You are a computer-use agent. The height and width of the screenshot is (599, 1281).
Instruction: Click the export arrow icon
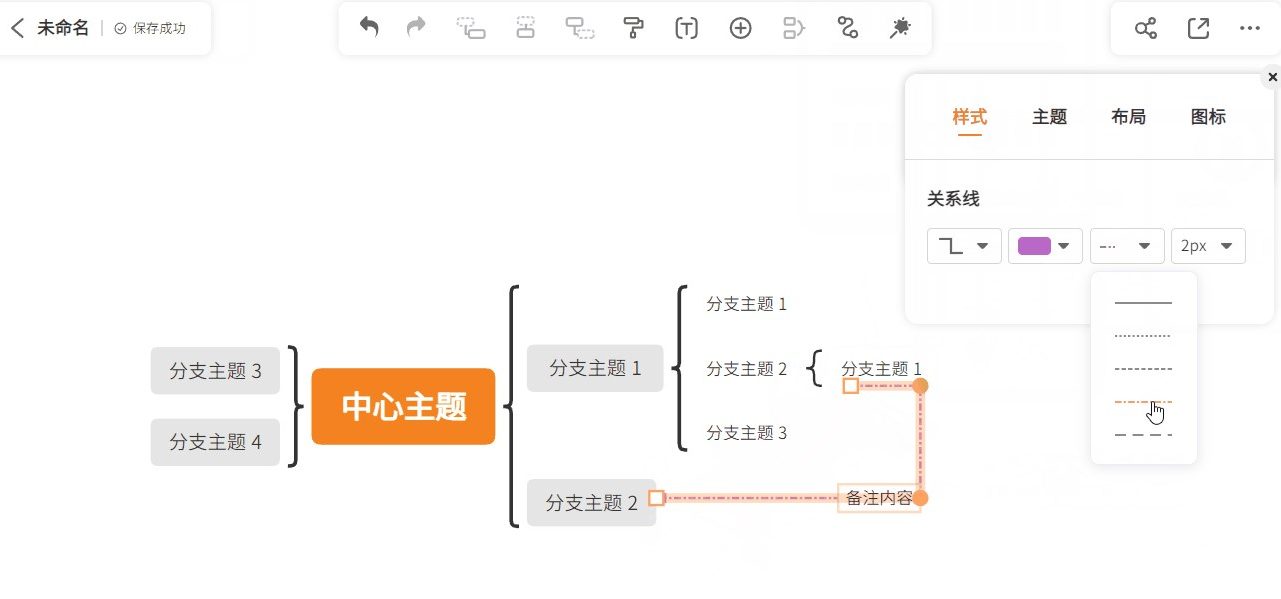pos(1198,28)
